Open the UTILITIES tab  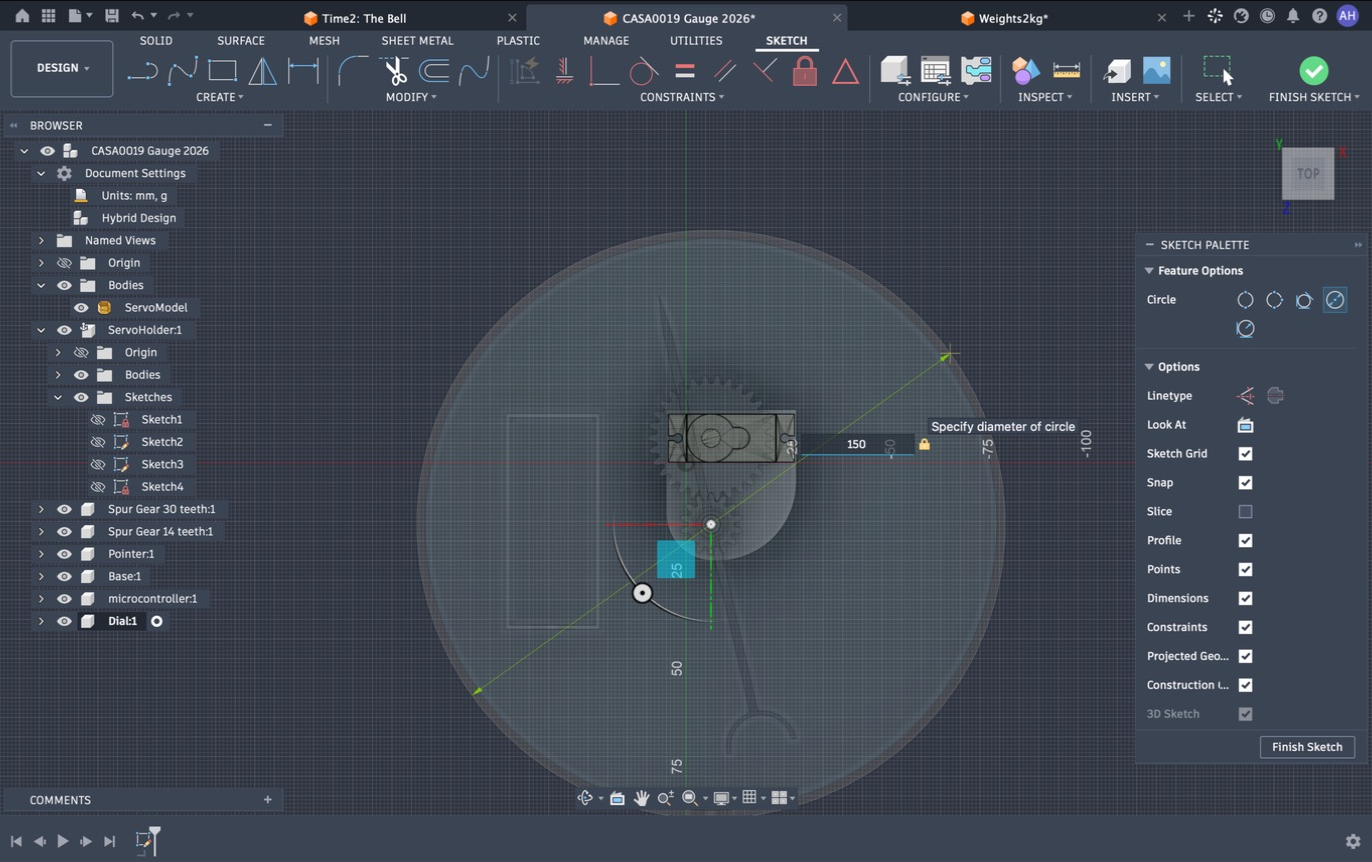point(696,41)
